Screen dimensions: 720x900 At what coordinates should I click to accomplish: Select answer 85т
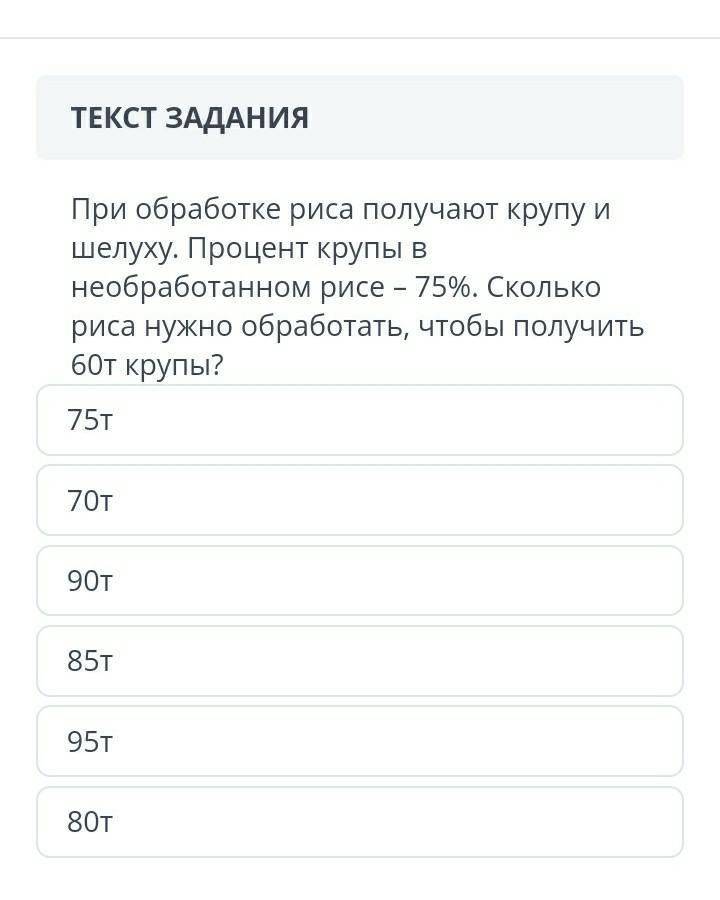(x=360, y=661)
